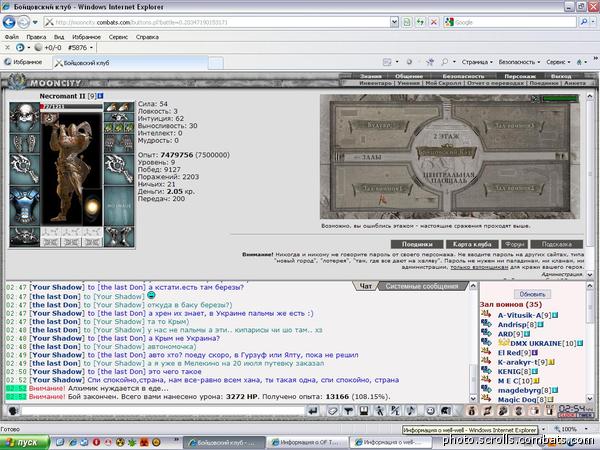
Task: Select the left-hand axe weapon slot
Action: point(24,170)
